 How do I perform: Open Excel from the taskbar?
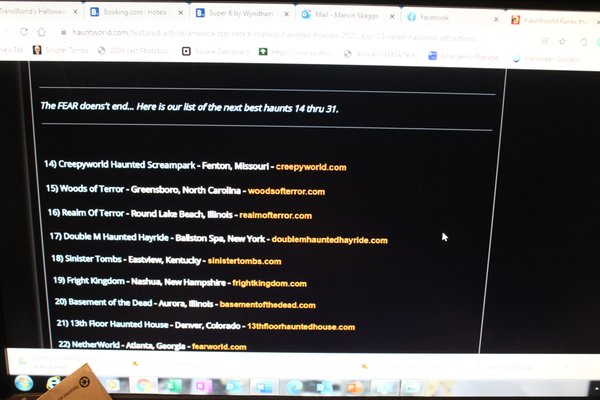click(171, 385)
